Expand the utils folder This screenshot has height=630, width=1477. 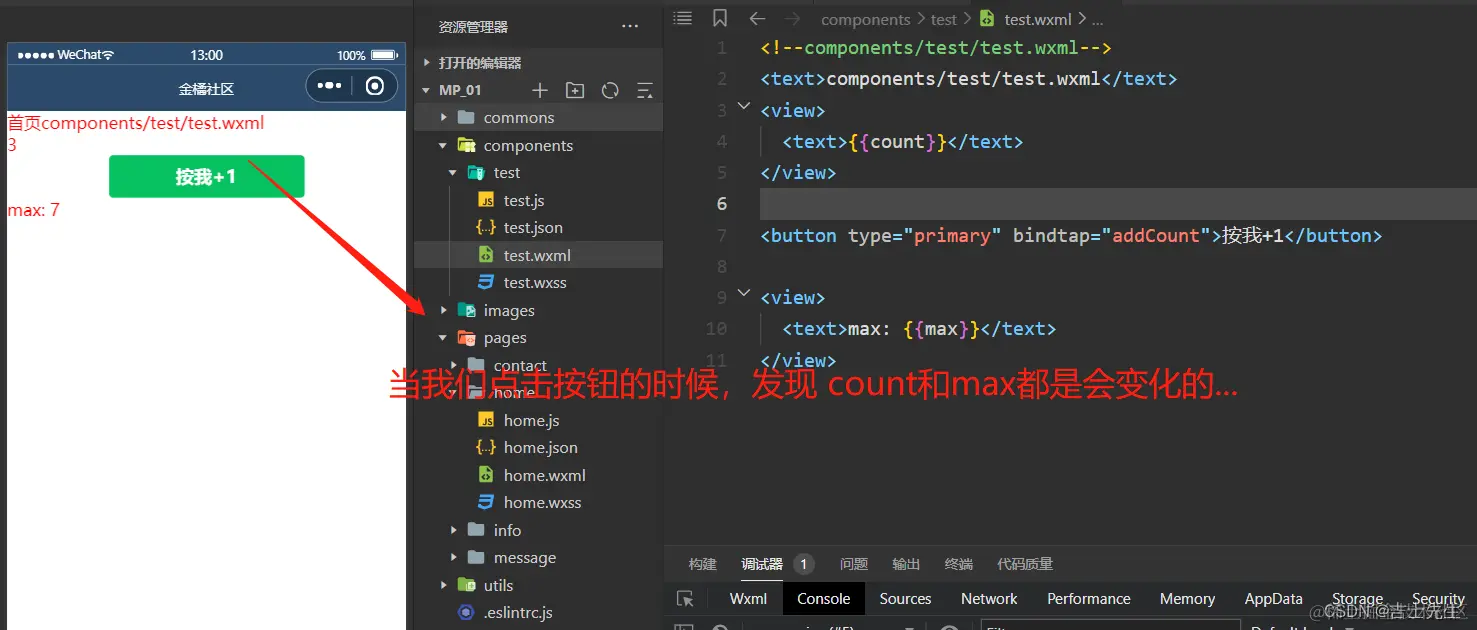pos(444,585)
